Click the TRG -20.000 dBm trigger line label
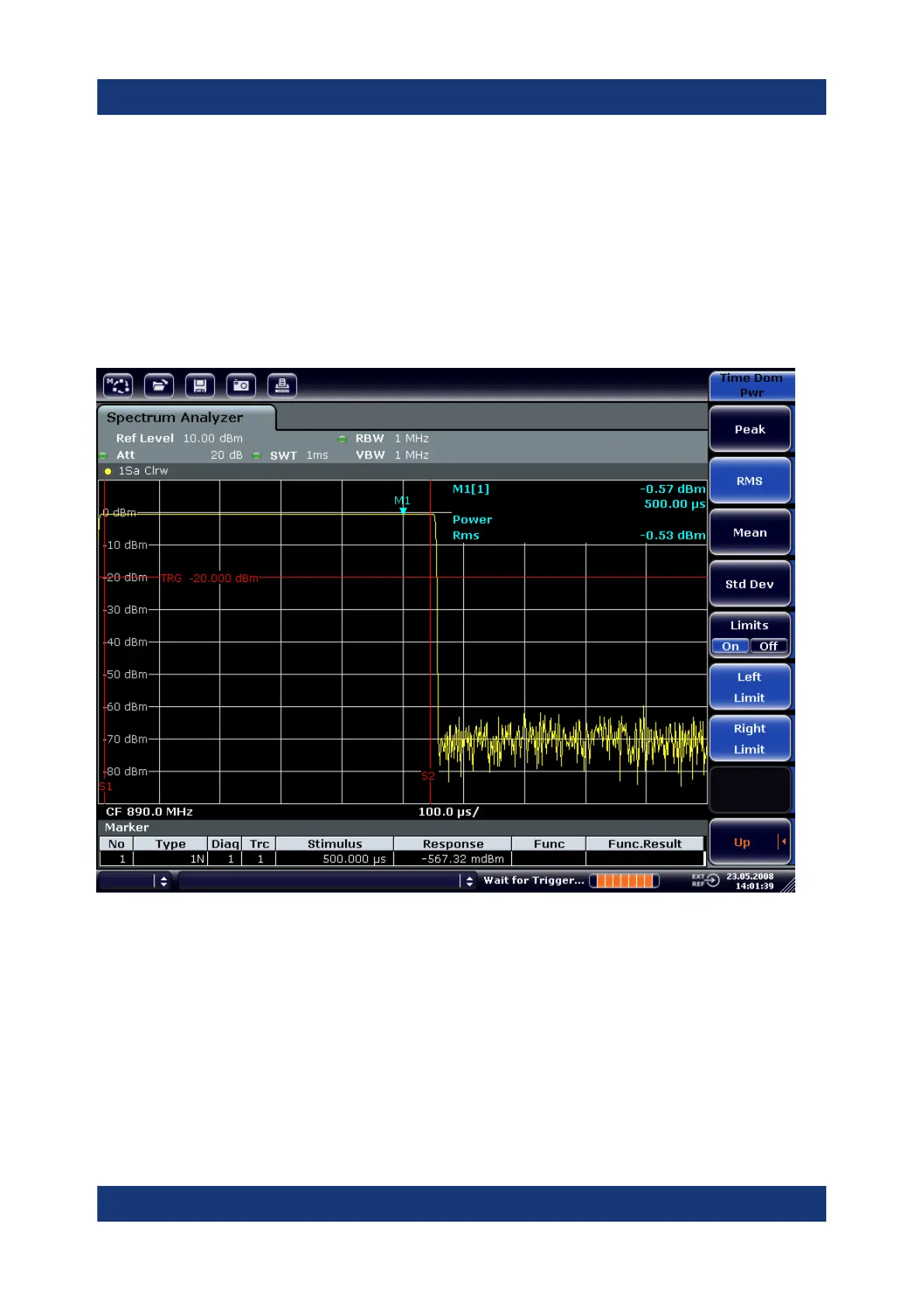The image size is (924, 1307). (209, 578)
